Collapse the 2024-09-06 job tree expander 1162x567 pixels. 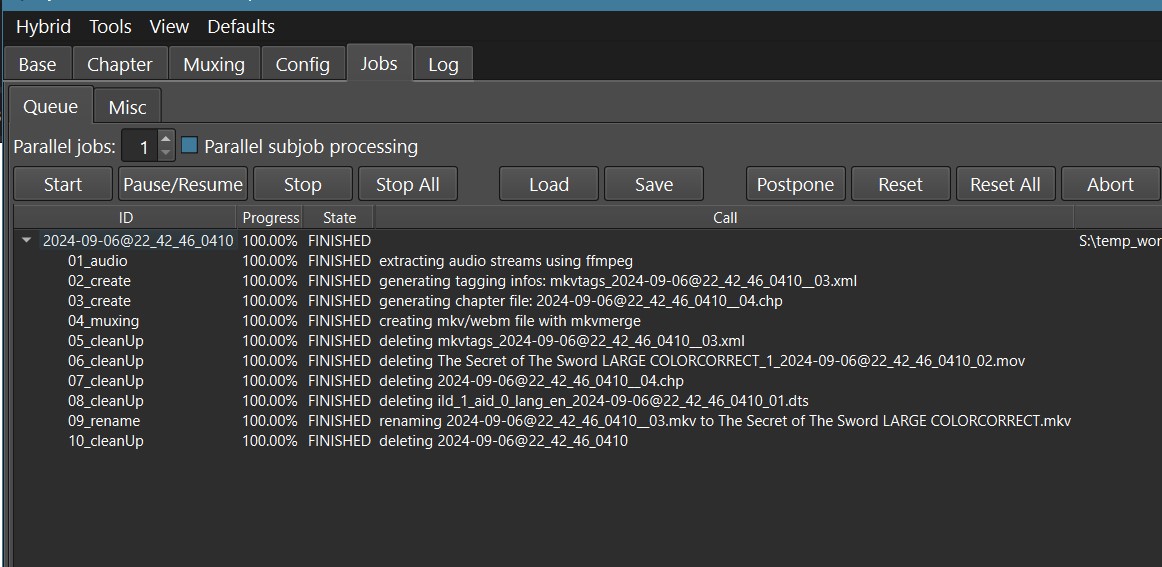point(26,241)
